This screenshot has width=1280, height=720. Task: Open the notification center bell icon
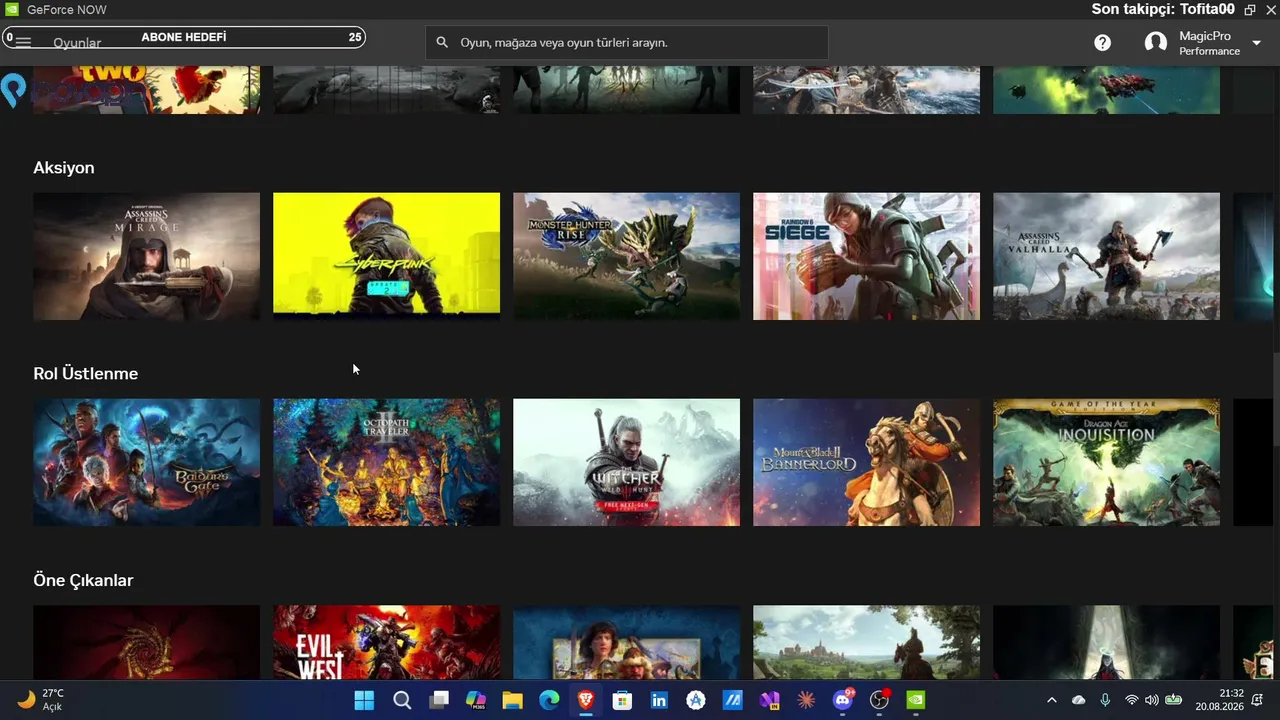(x=1259, y=700)
